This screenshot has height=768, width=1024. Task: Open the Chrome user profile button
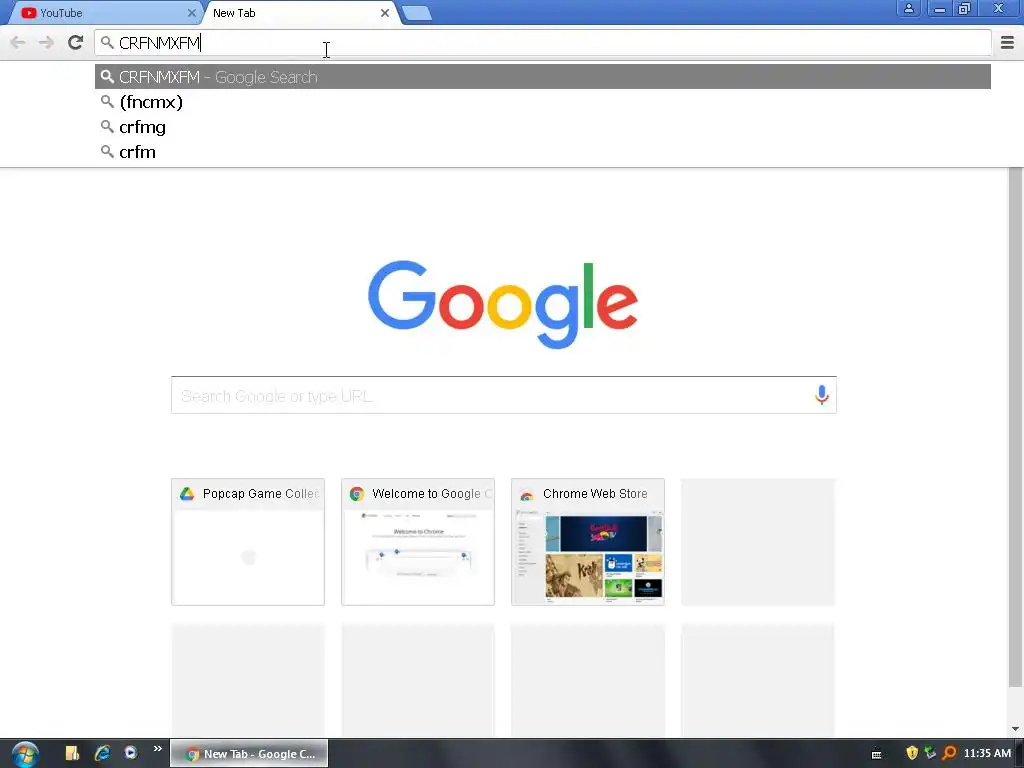click(x=908, y=8)
